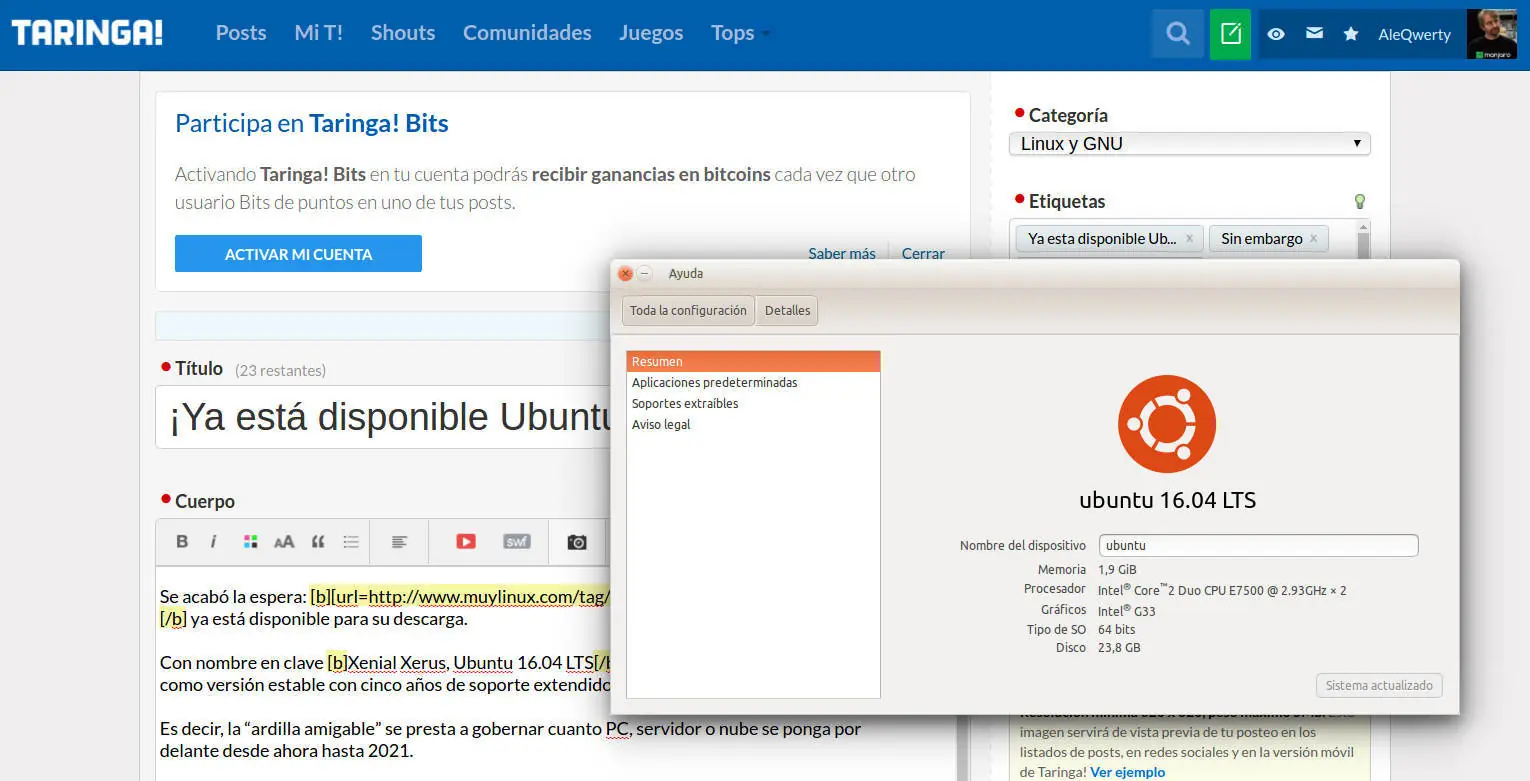This screenshot has width=1530, height=781.
Task: Remove the 'Ya esta disponible Ub...' tag
Action: tap(1189, 238)
